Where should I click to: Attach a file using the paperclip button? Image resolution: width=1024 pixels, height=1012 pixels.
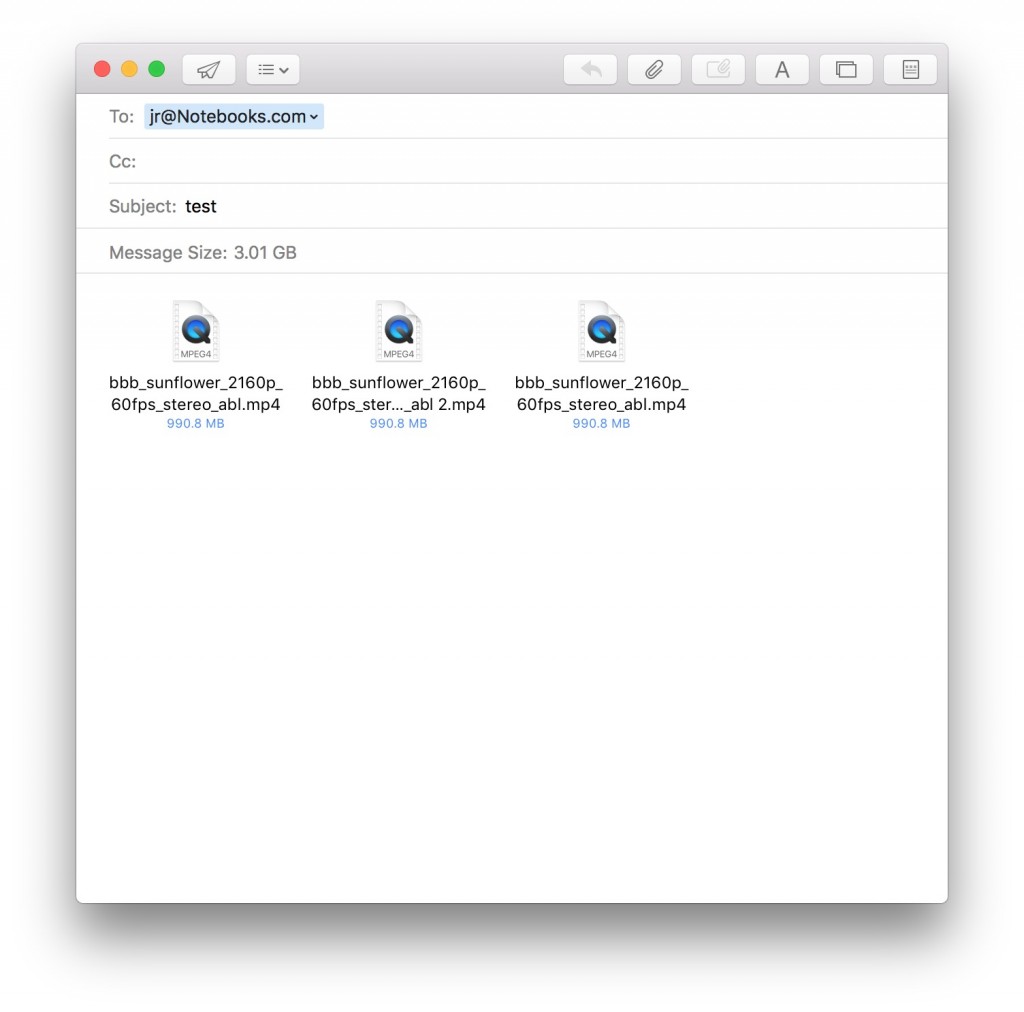pyautogui.click(x=654, y=69)
